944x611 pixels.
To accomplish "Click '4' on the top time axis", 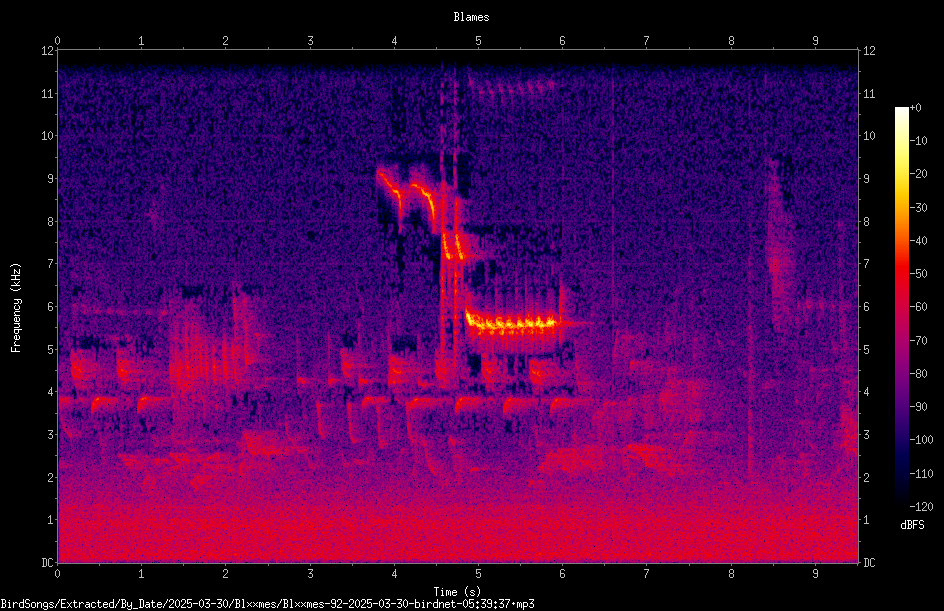I will tap(394, 41).
